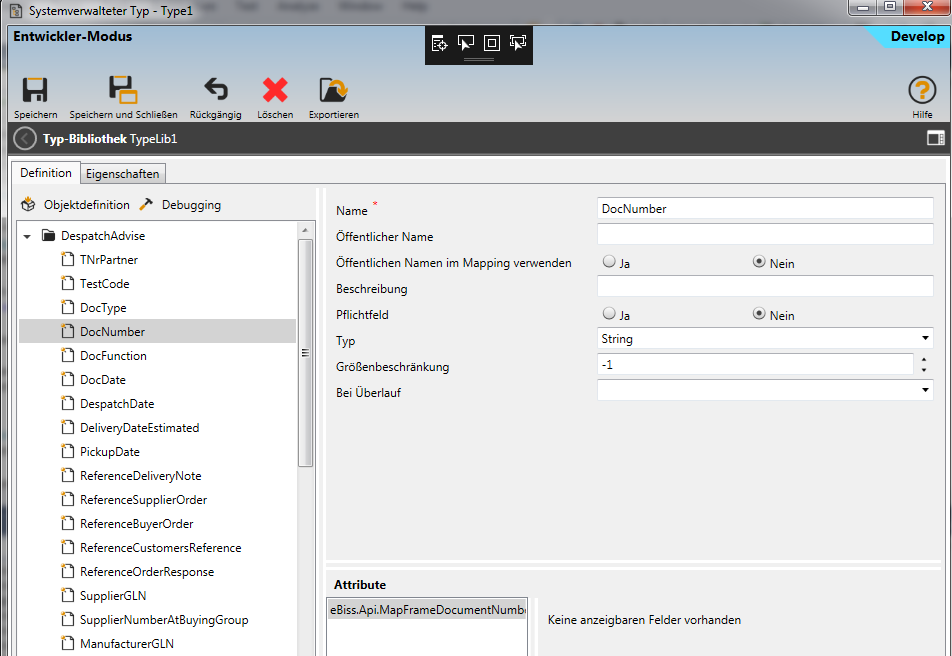Click the tree scrollbar thumb
Screen dimensions: 952x656
point(305,353)
